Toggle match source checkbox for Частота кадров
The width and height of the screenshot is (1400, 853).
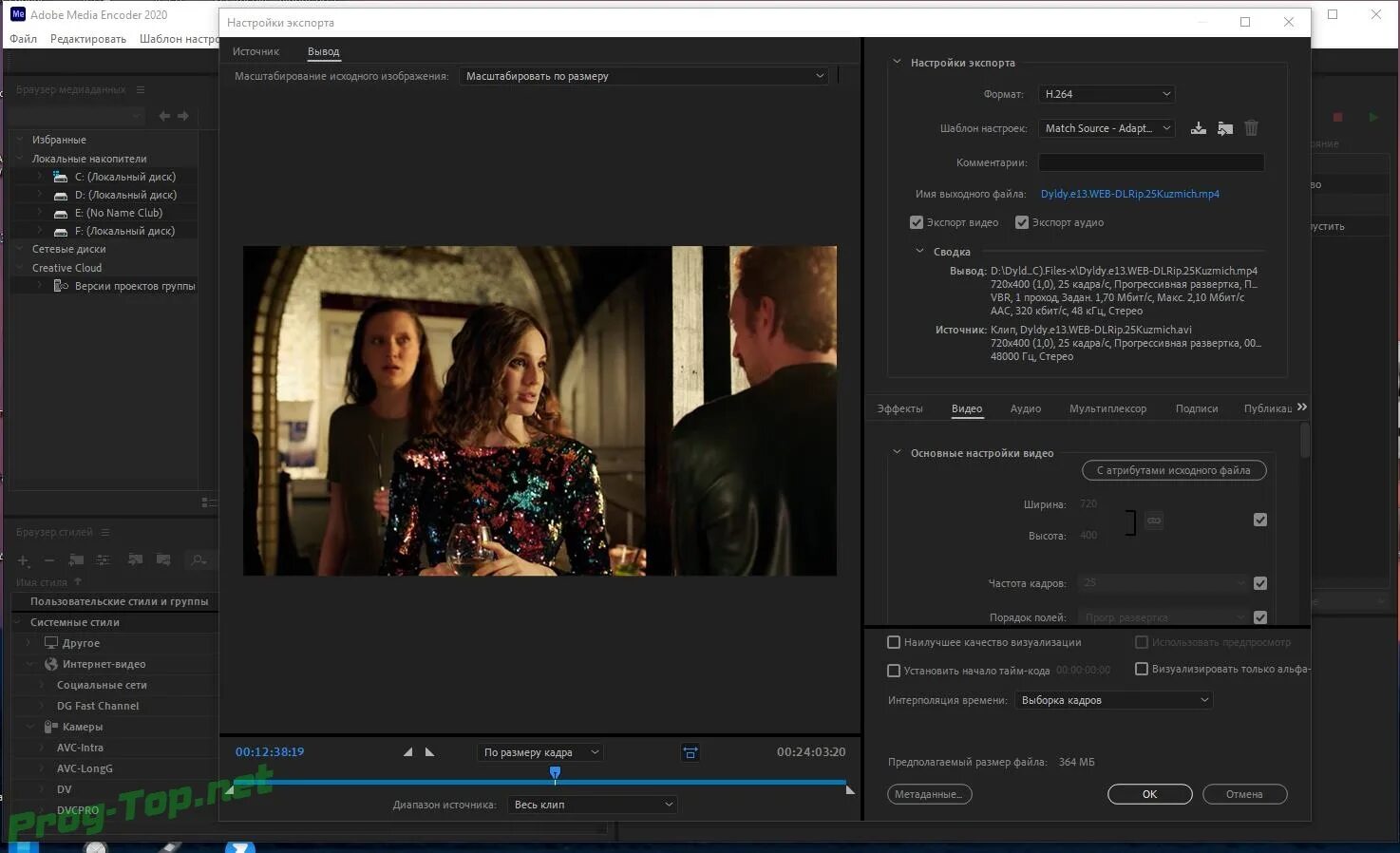click(x=1260, y=583)
